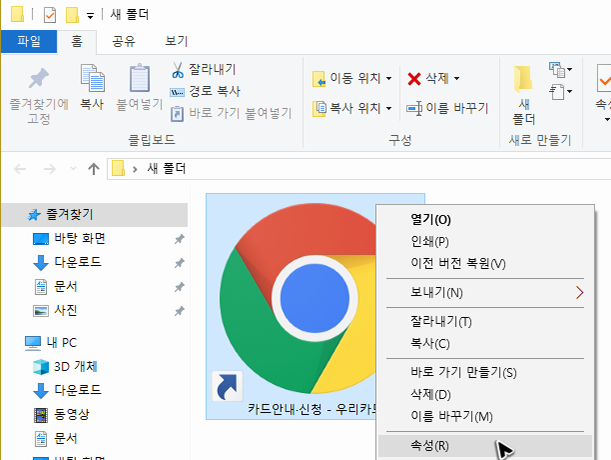Click the file name 카드안내·신청 - 우리카드
This screenshot has height=460, width=611.
point(312,409)
